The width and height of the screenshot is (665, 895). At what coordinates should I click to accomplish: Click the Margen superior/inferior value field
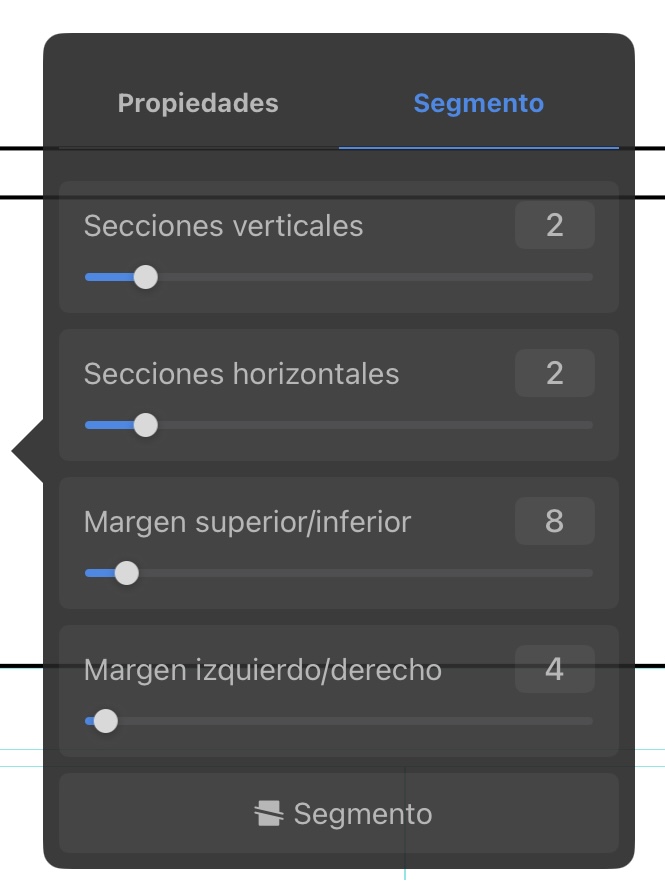(x=555, y=521)
